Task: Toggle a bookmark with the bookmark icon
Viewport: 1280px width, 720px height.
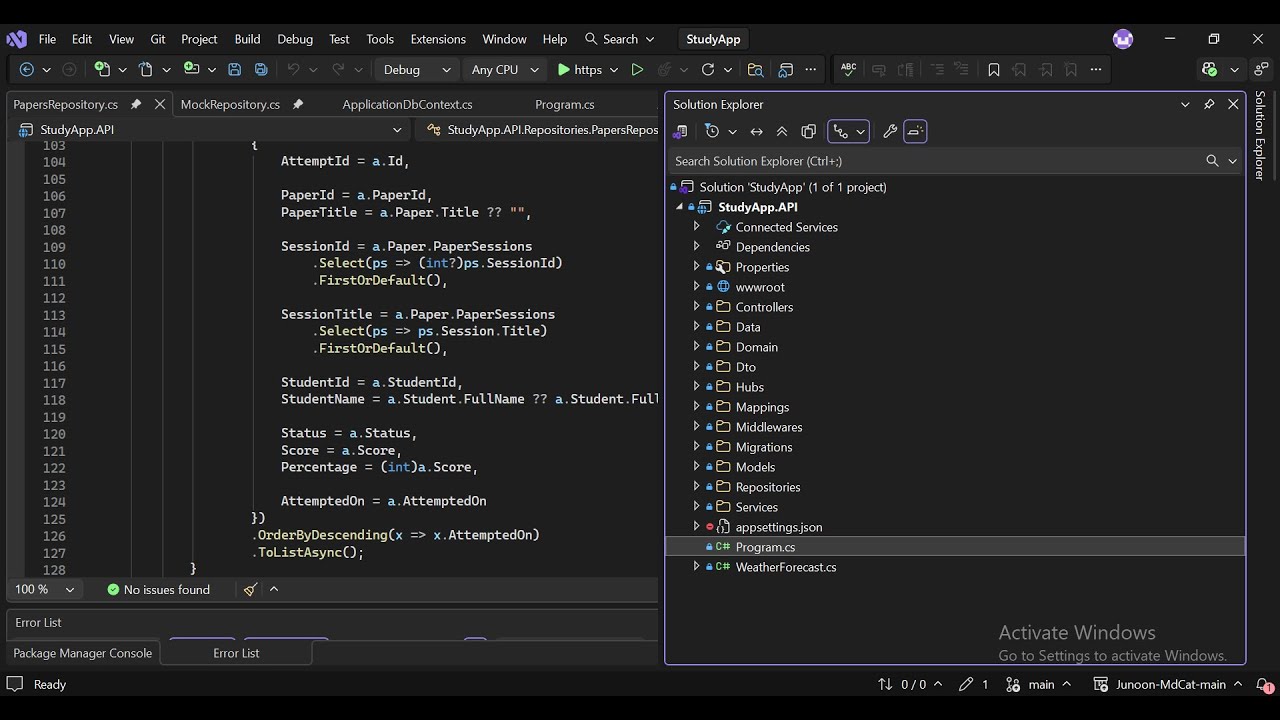Action: [x=993, y=69]
